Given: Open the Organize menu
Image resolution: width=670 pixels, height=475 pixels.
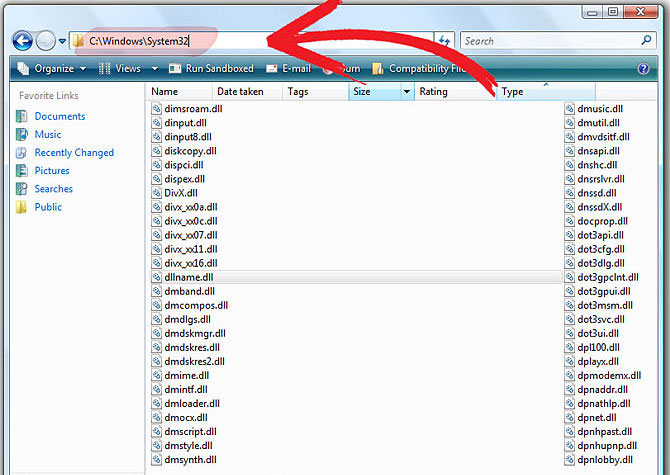Looking at the screenshot, I should pos(52,68).
